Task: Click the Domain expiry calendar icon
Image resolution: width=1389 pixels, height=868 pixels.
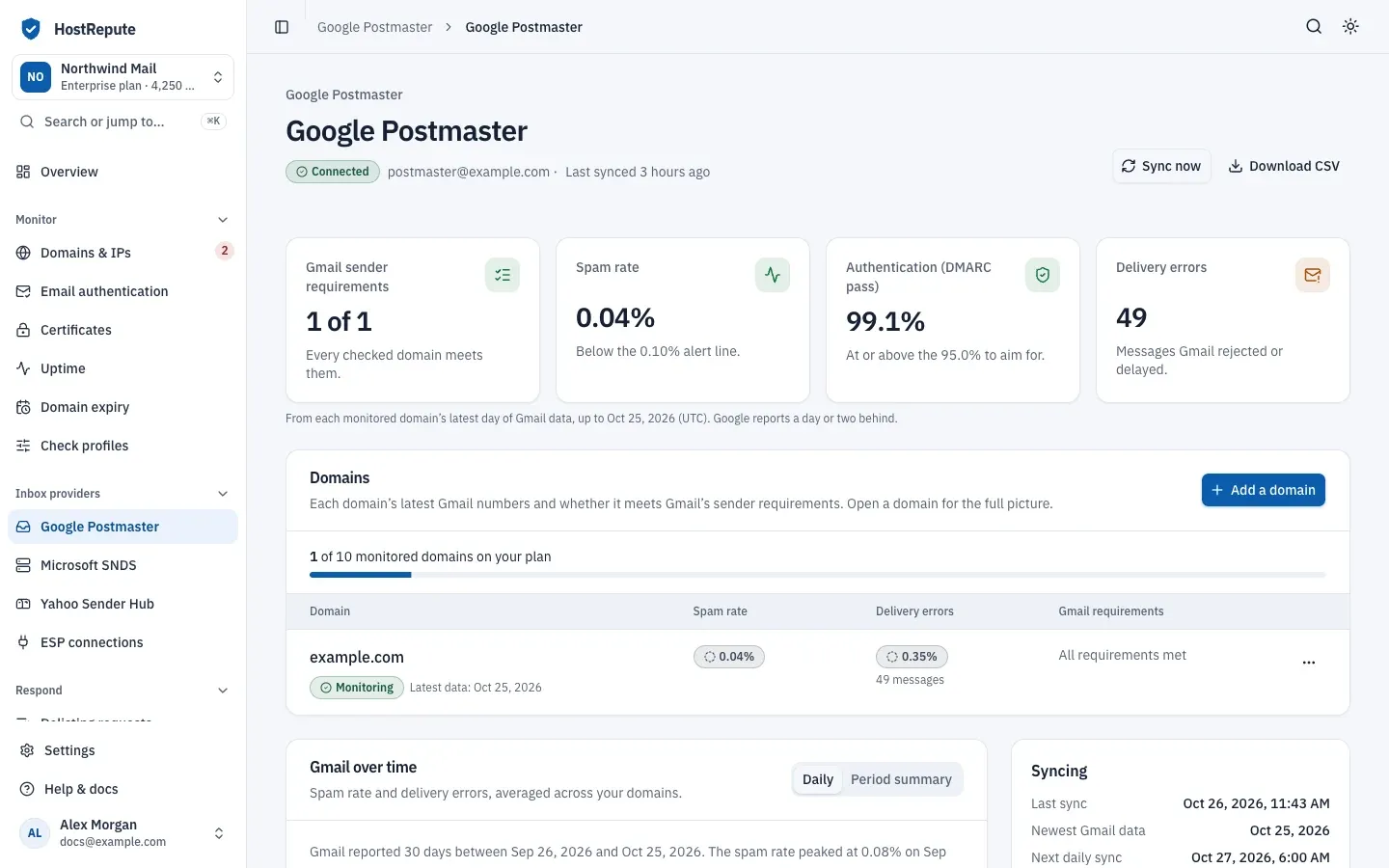Action: (x=23, y=407)
